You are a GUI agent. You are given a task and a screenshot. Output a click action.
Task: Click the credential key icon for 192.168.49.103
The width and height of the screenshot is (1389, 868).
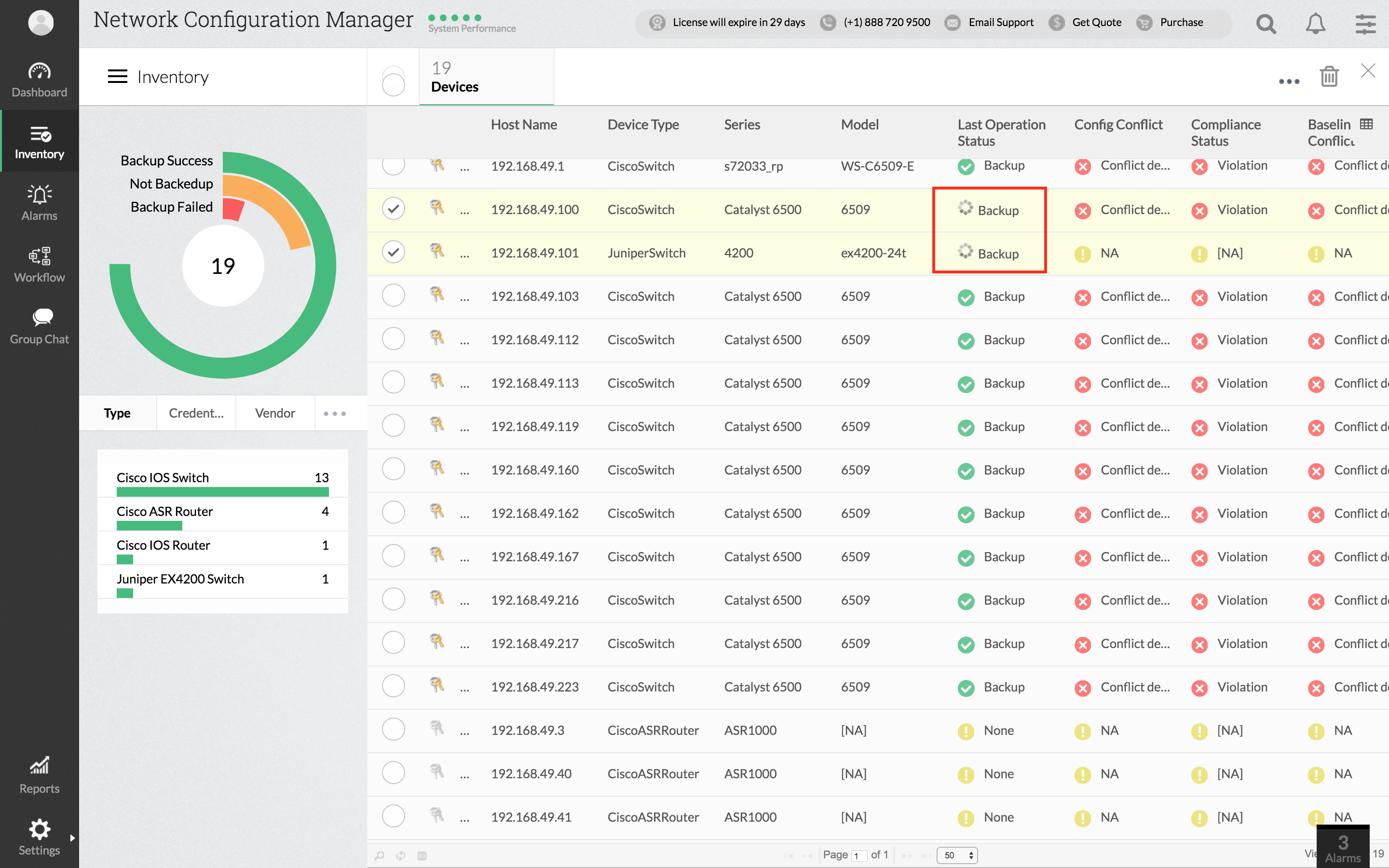[437, 295]
